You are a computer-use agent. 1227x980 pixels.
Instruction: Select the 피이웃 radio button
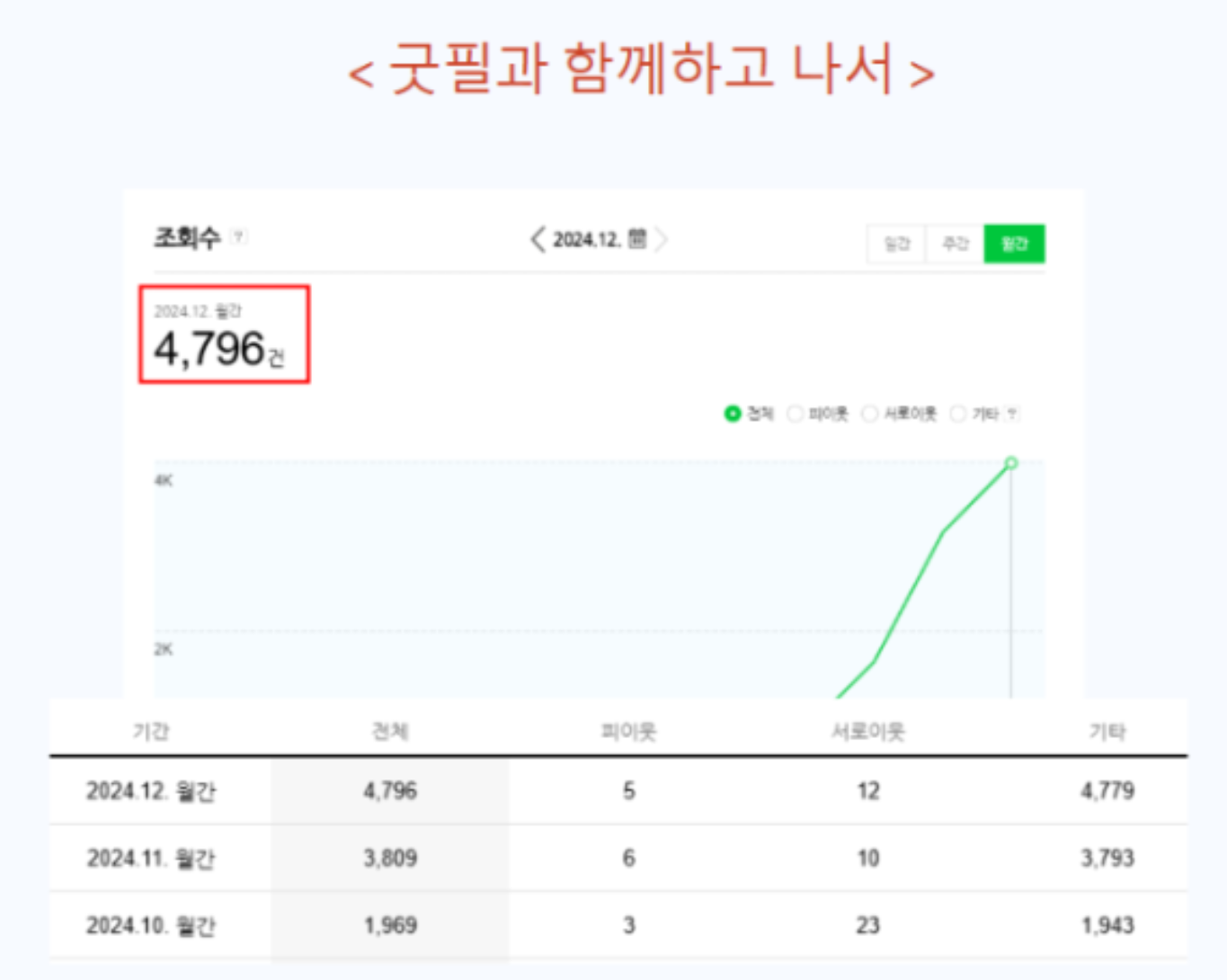(795, 414)
